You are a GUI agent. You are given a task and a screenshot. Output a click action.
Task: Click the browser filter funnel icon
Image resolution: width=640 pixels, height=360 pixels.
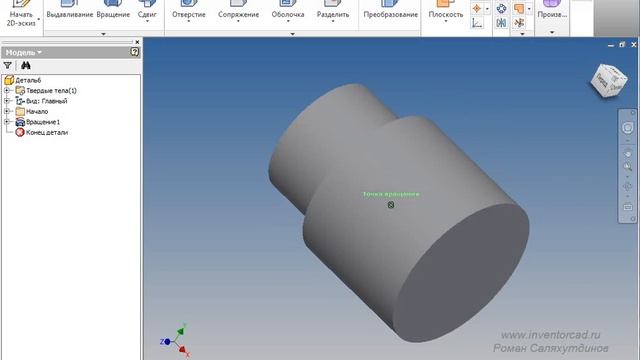coord(7,65)
